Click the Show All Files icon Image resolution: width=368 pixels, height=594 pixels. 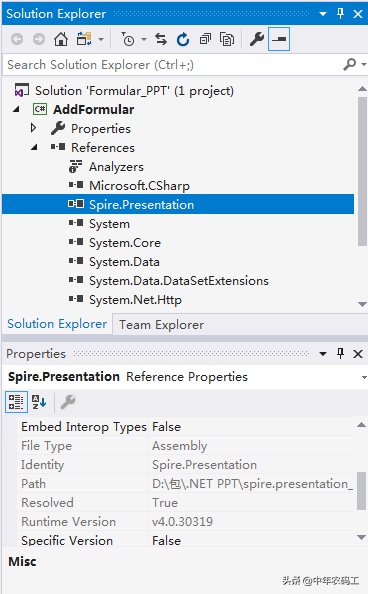227,39
